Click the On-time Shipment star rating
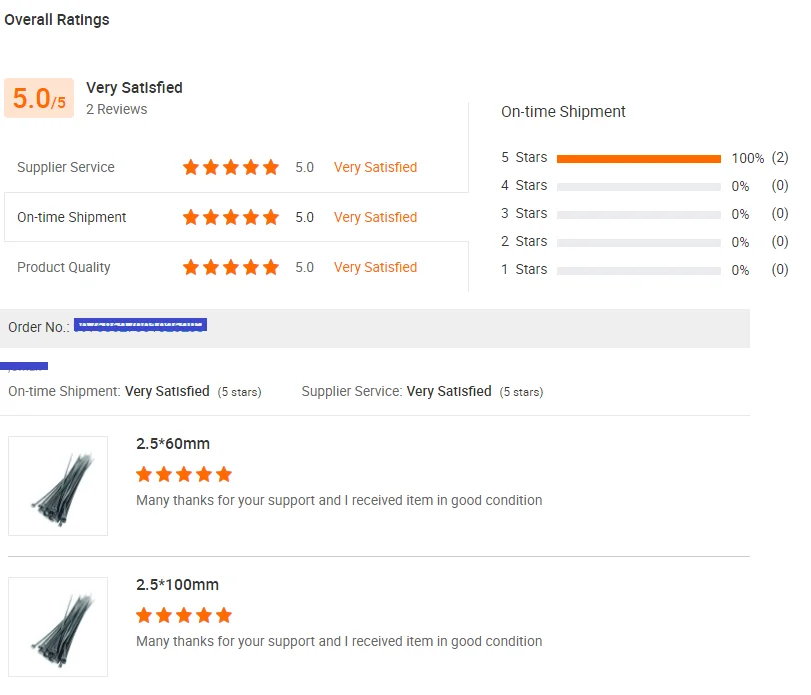 click(231, 217)
